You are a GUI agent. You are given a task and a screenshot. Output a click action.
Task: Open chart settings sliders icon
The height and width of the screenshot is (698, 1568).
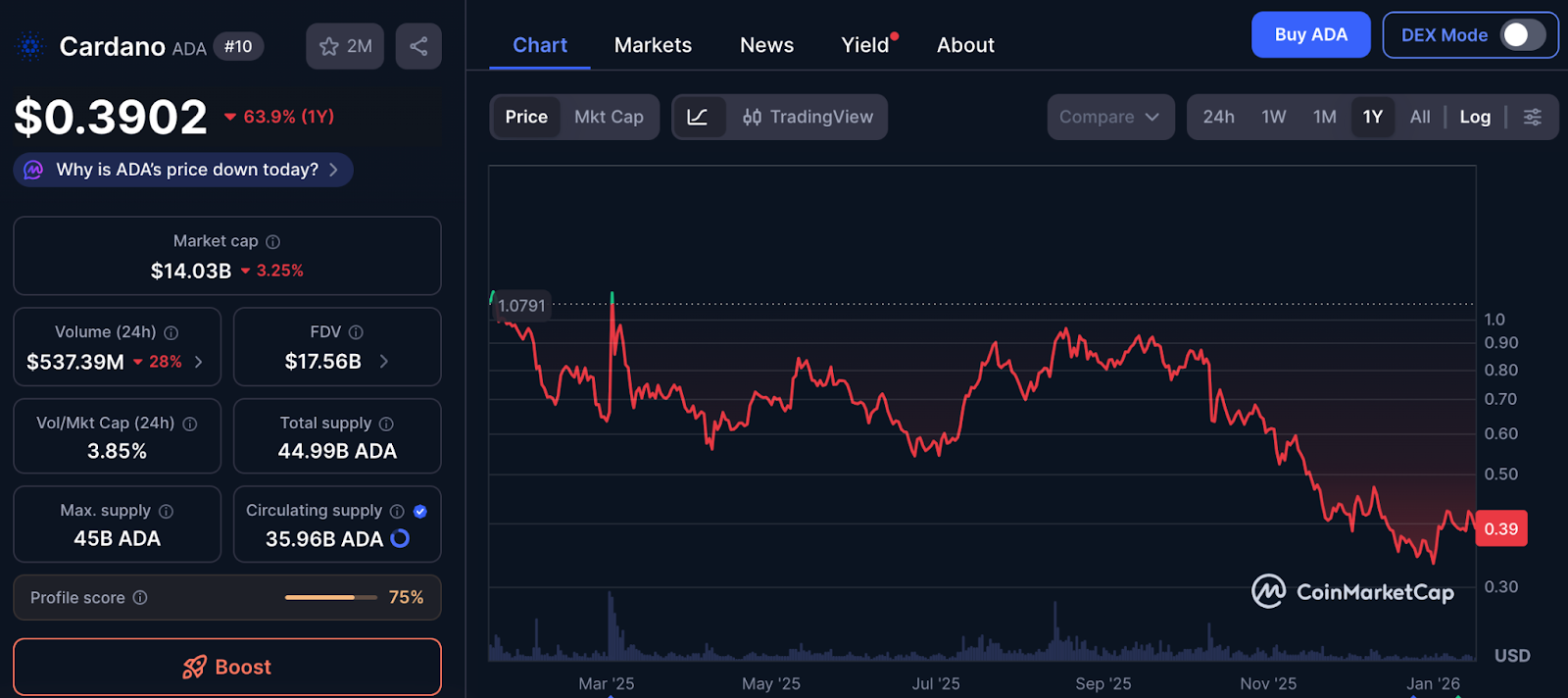[1533, 117]
